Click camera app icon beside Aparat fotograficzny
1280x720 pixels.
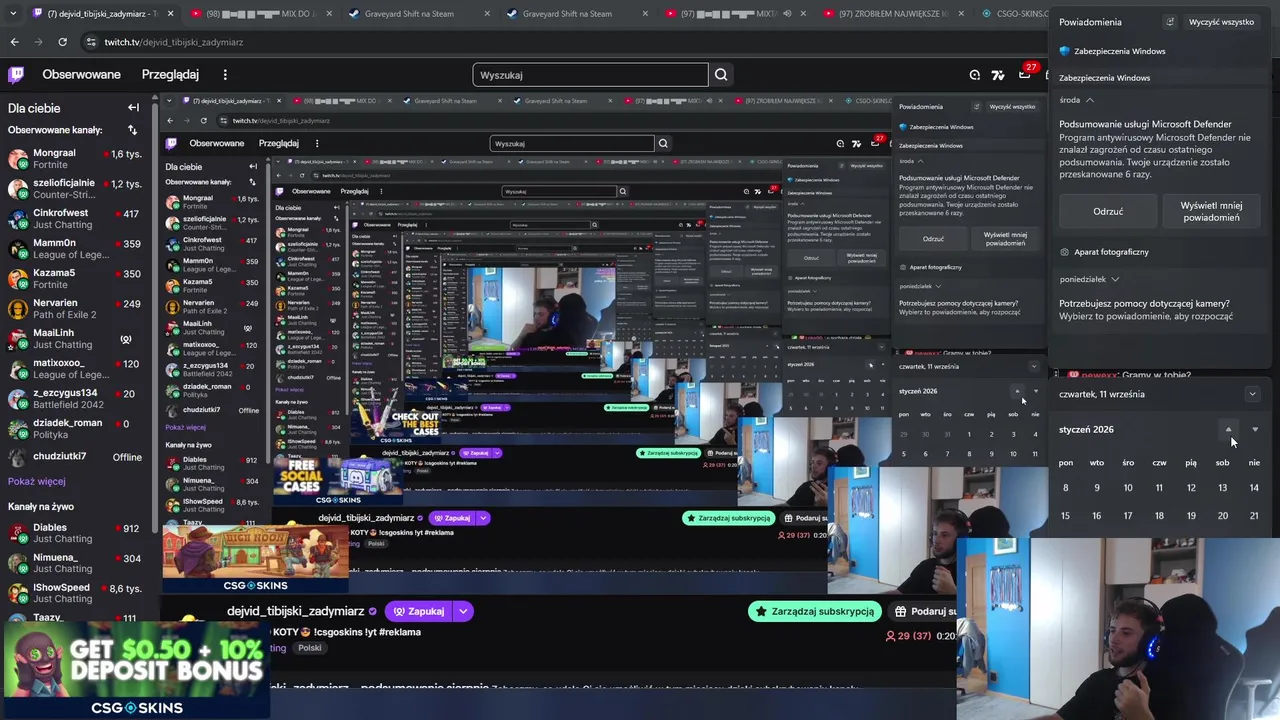click(x=1065, y=252)
